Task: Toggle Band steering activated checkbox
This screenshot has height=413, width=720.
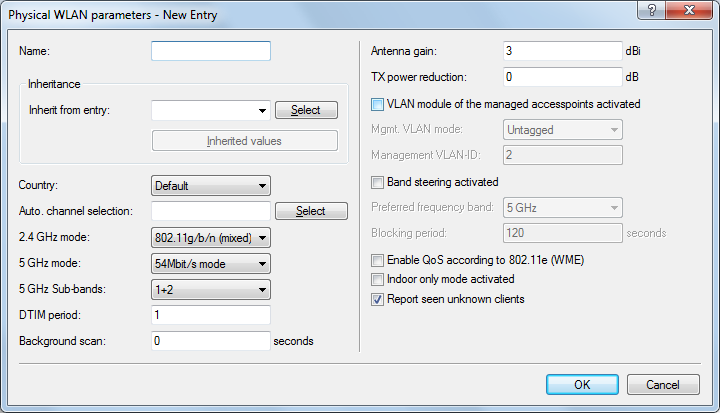Action: (378, 182)
